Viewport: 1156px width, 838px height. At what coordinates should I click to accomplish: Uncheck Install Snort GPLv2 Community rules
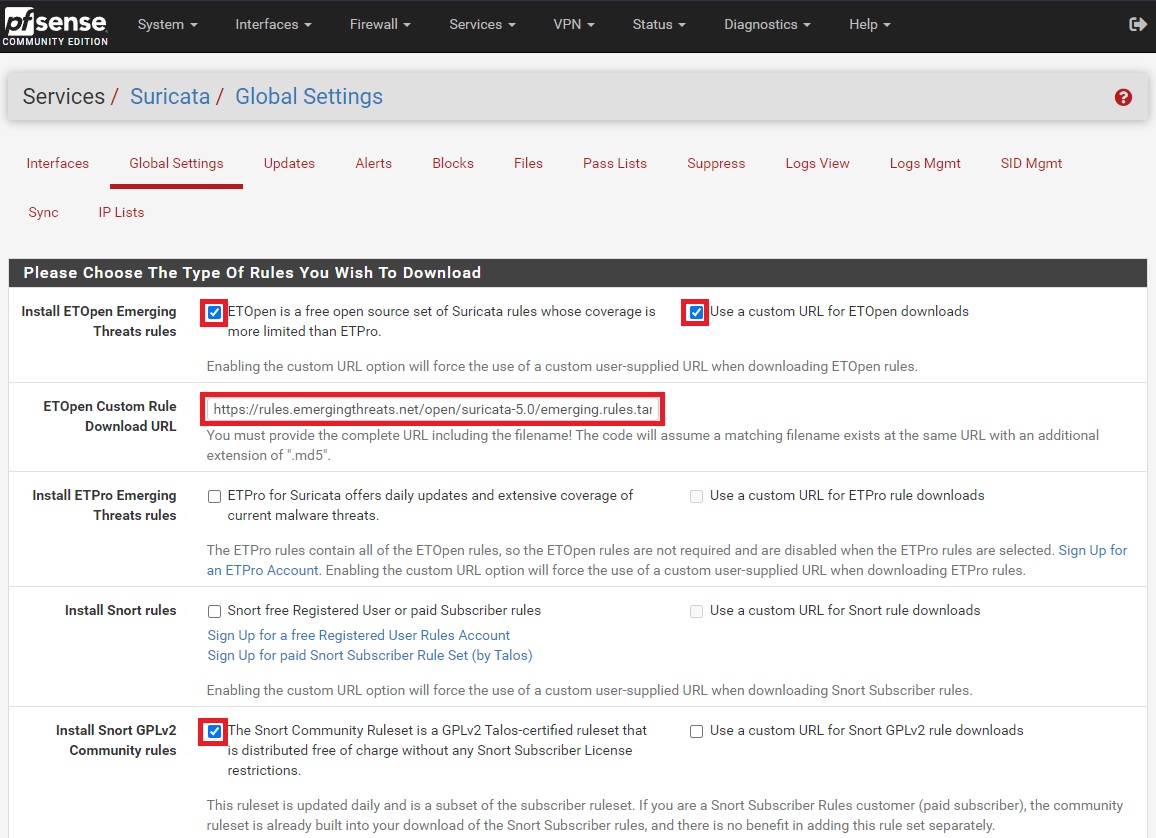pyautogui.click(x=214, y=732)
